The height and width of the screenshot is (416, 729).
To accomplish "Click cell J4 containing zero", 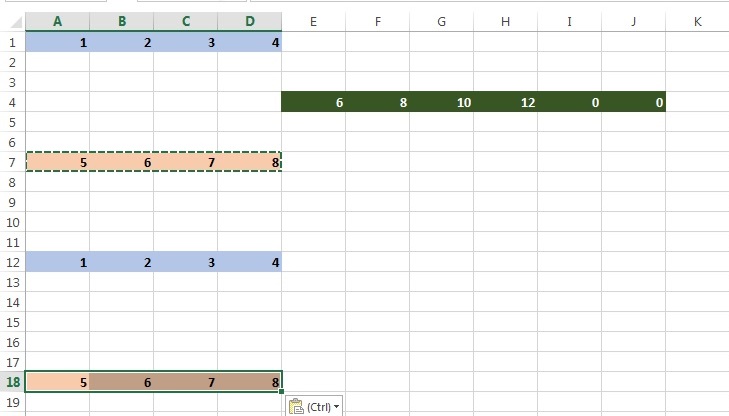I will [633, 102].
